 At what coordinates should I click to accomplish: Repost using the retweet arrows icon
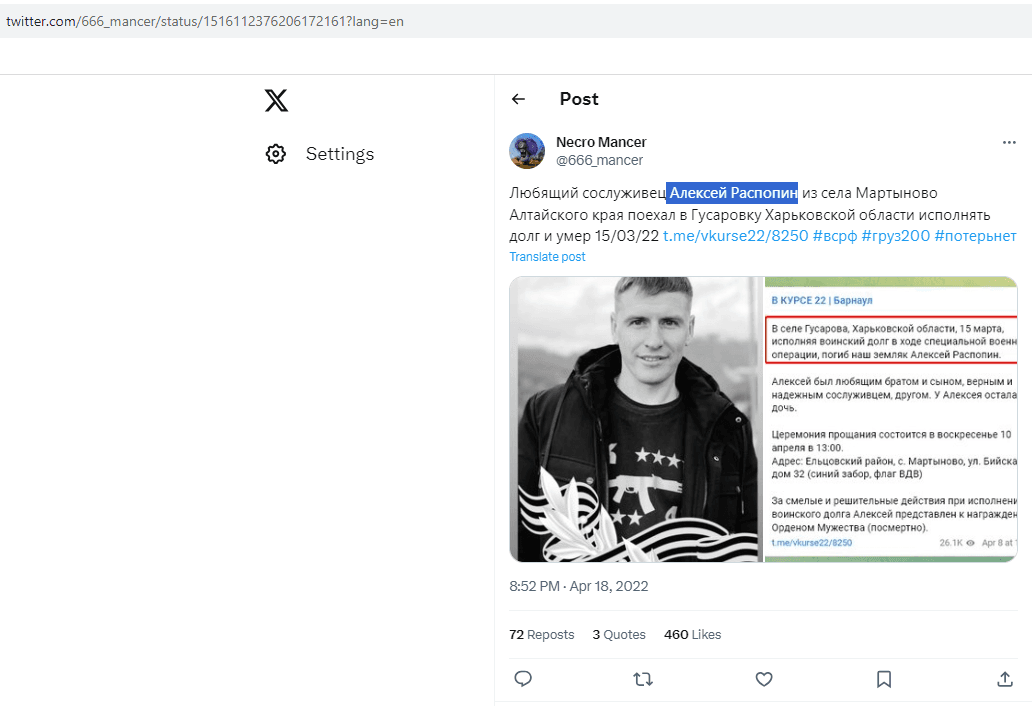pos(643,678)
